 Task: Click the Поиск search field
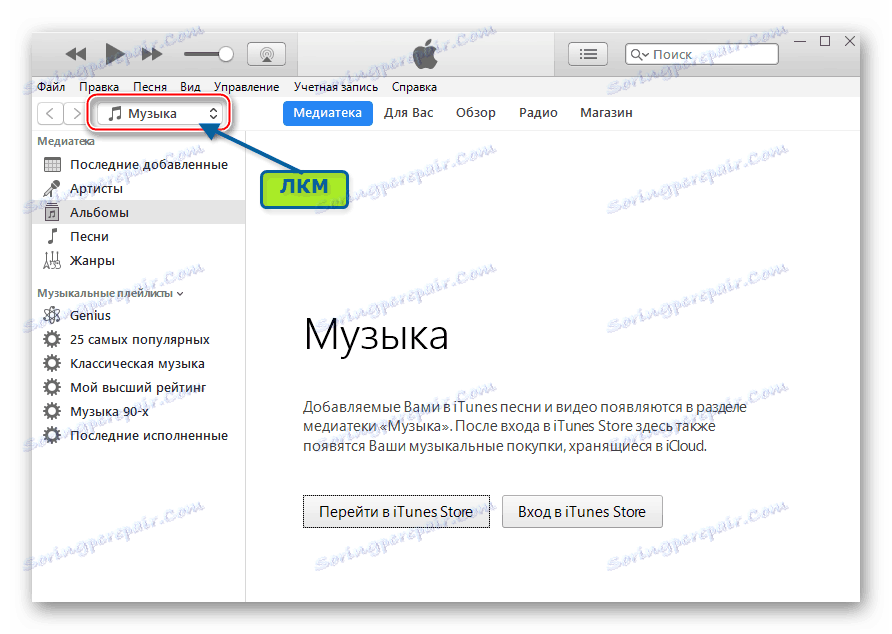(x=701, y=54)
